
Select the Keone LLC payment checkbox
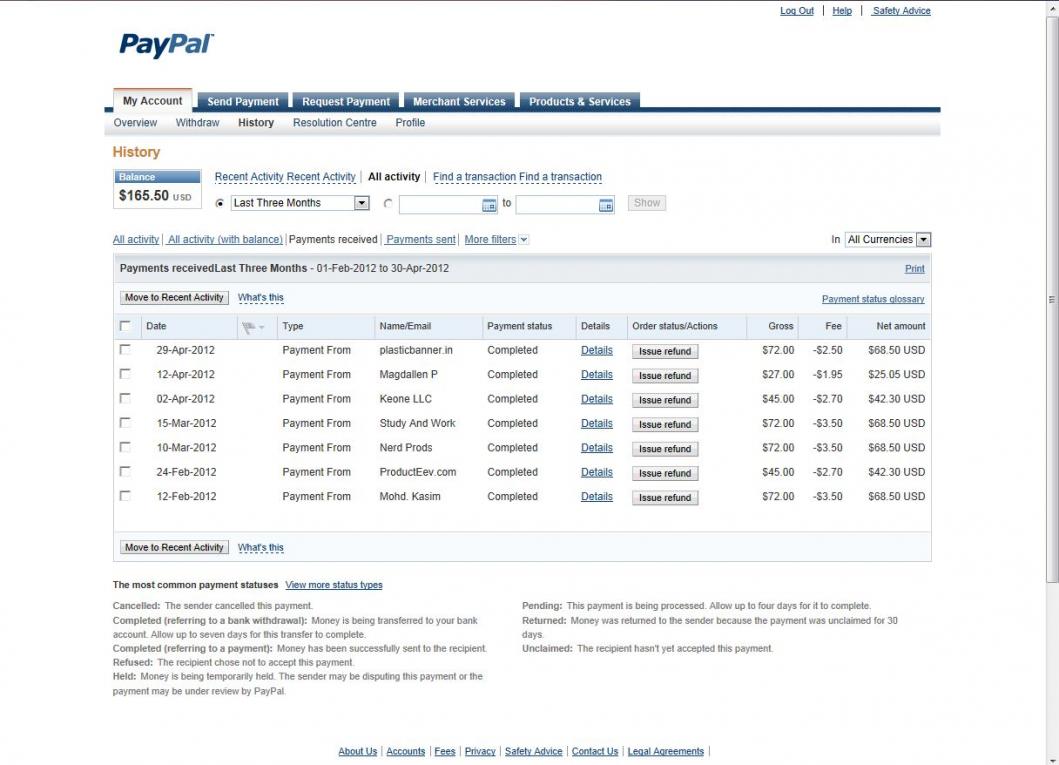pyautogui.click(x=125, y=398)
